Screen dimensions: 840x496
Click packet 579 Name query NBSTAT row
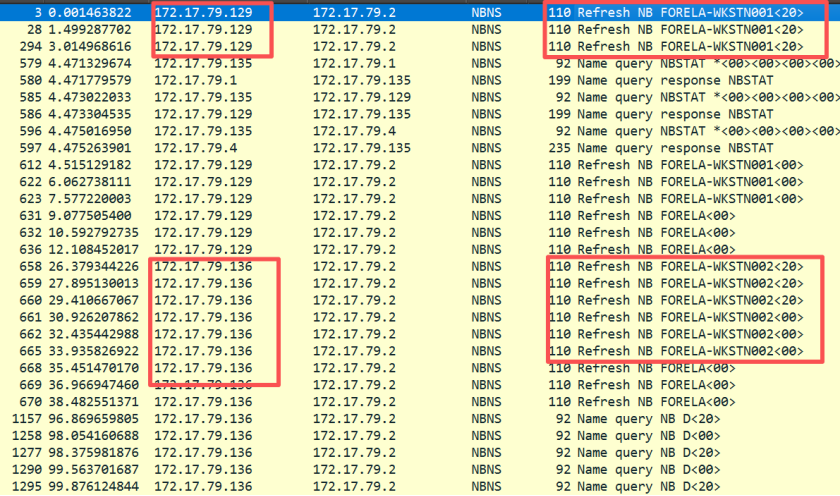pos(420,63)
